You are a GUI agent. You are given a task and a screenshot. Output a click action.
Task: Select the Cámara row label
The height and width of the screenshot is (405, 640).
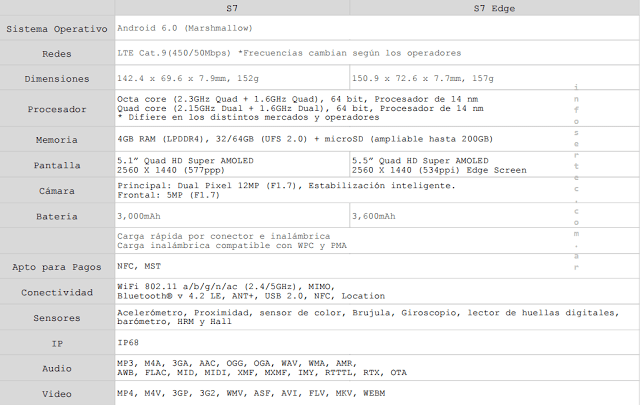click(x=56, y=190)
